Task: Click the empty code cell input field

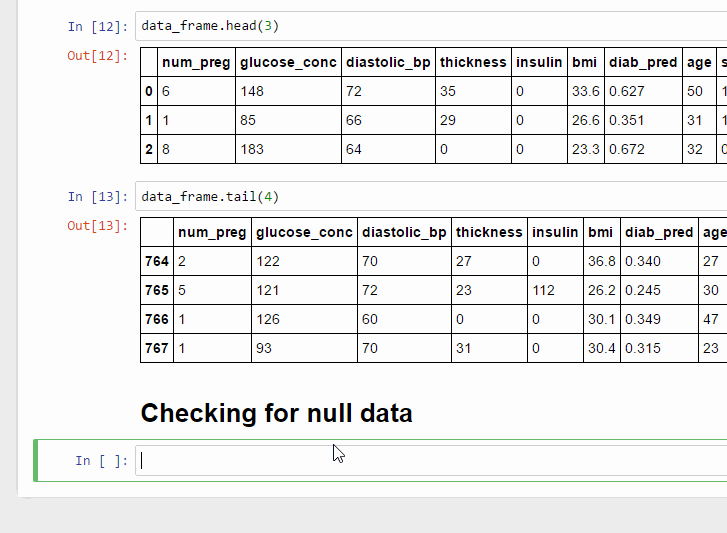Action: click(x=431, y=461)
